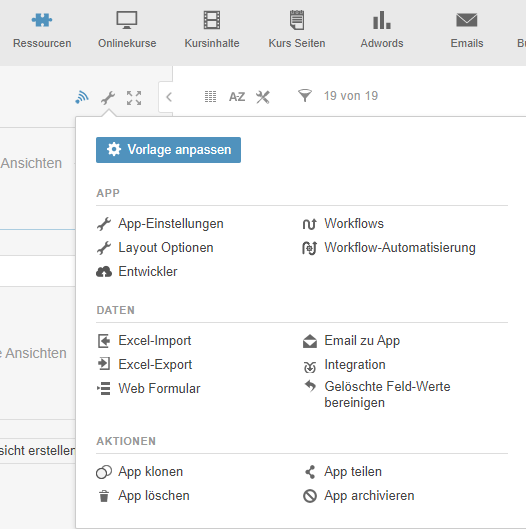The width and height of the screenshot is (526, 529).
Task: Click the Onlinekurse label
Action: point(127,43)
